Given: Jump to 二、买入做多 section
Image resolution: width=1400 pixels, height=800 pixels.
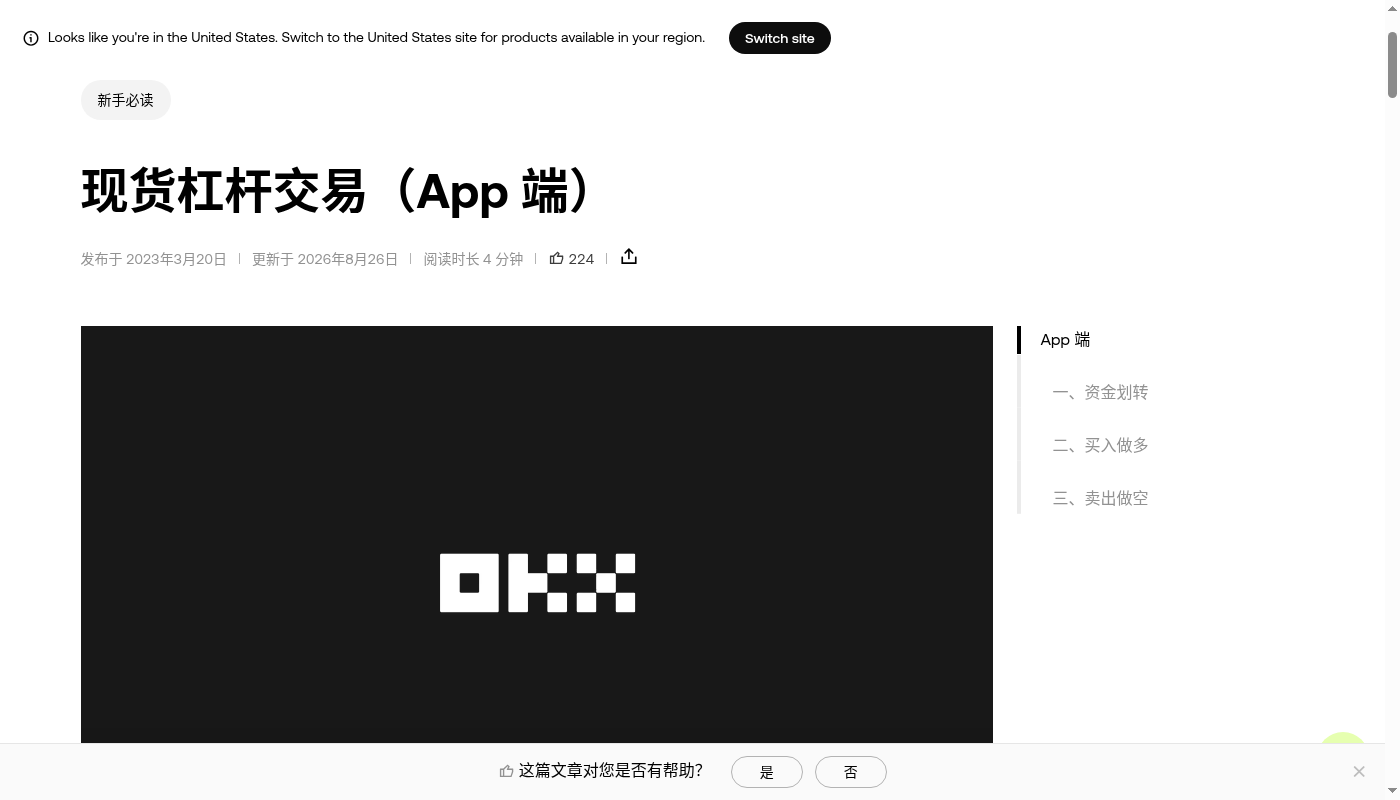Looking at the screenshot, I should click(1100, 445).
